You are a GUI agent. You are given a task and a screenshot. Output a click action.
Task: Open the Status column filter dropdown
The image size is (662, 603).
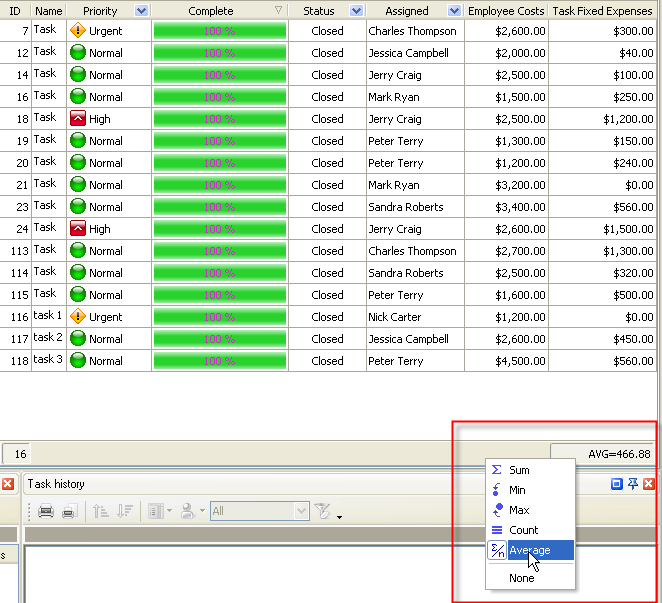pos(356,11)
